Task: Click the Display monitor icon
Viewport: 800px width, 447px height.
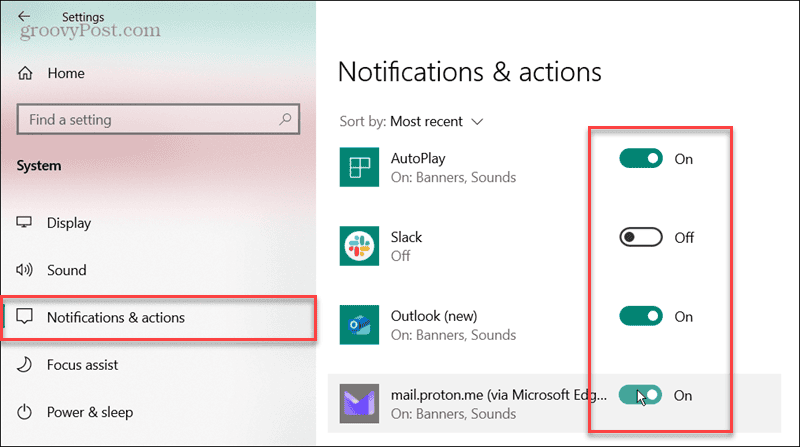Action: (x=24, y=222)
